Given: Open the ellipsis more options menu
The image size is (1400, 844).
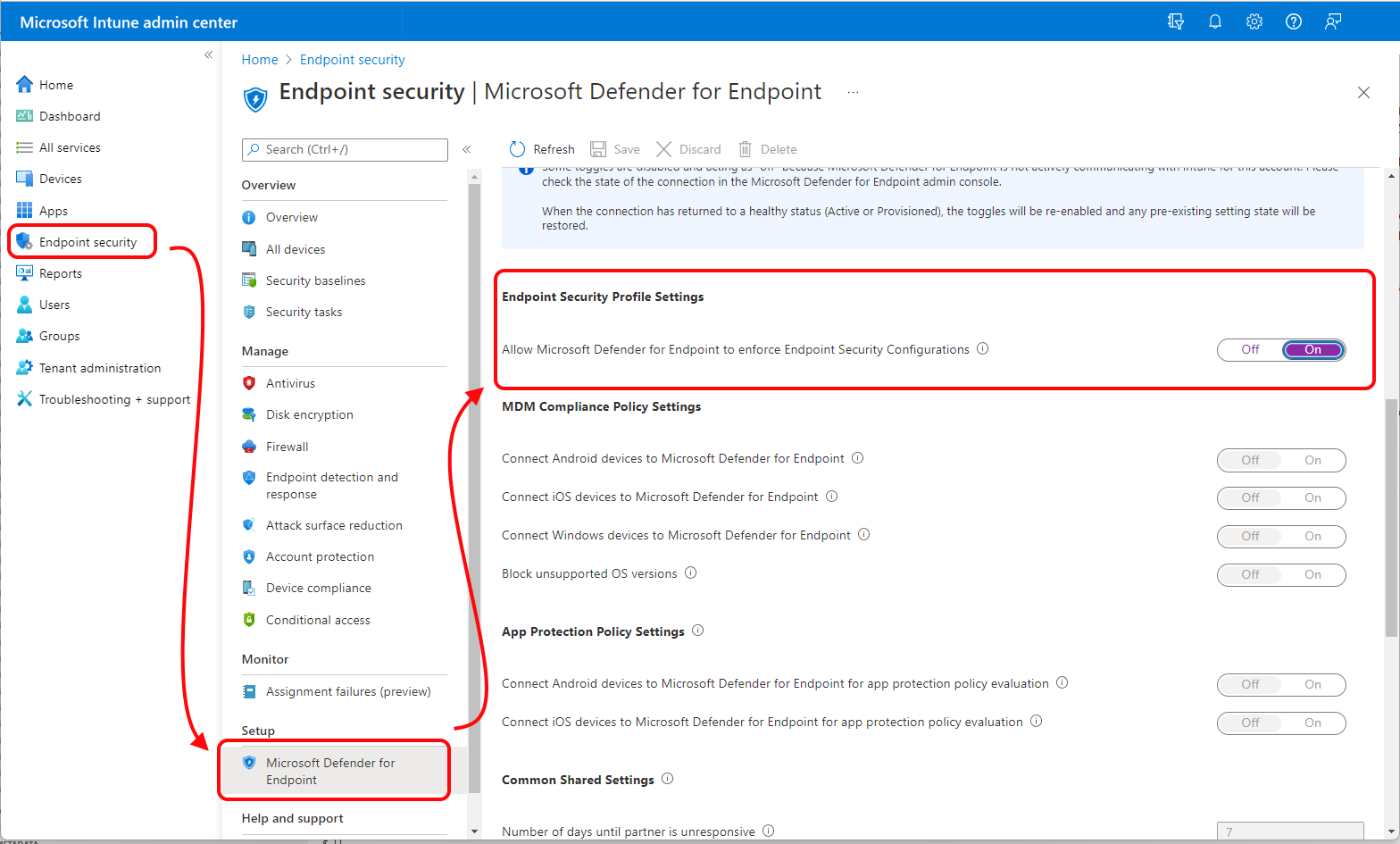Looking at the screenshot, I should coord(854,92).
